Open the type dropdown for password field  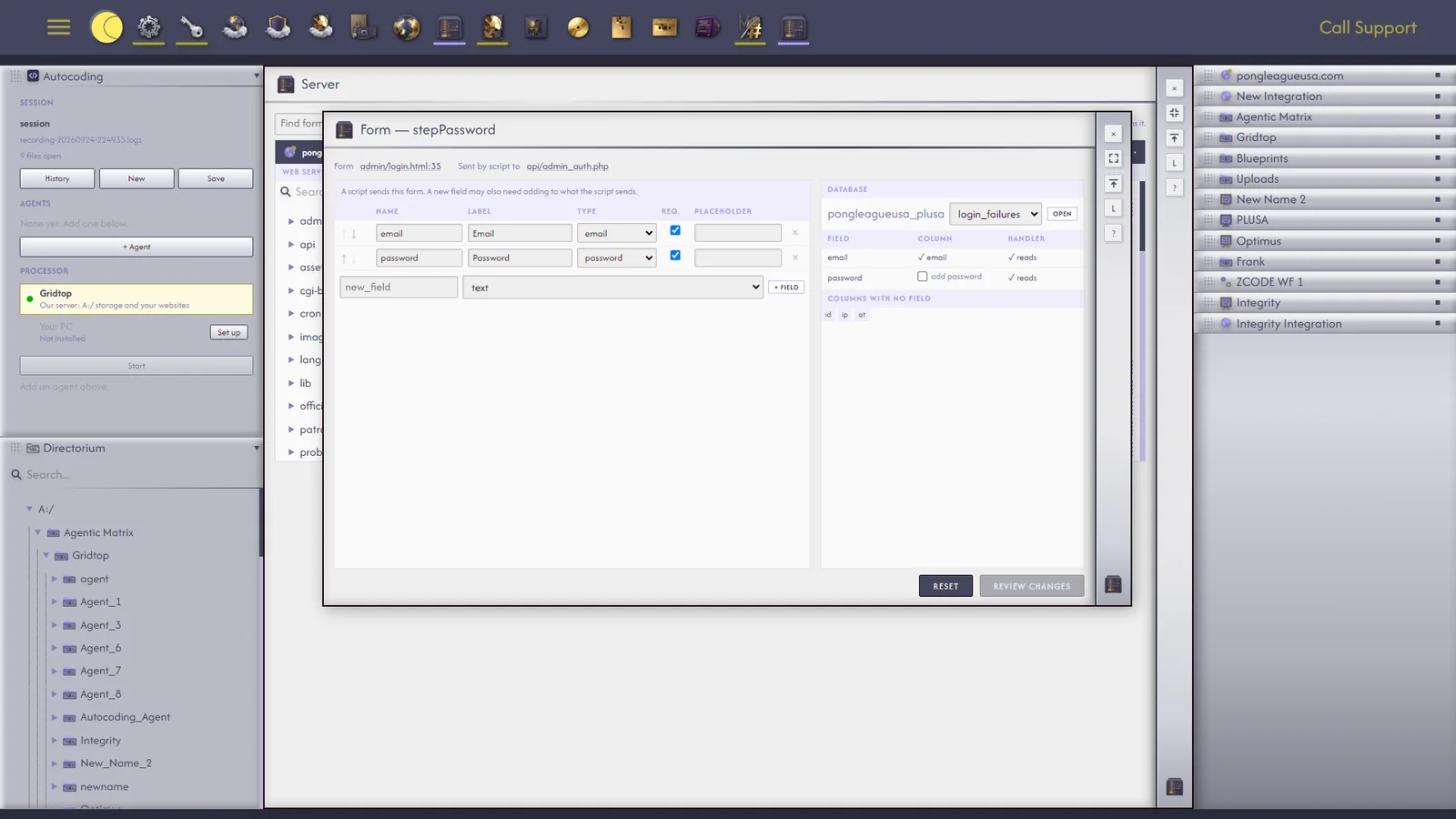click(617, 258)
